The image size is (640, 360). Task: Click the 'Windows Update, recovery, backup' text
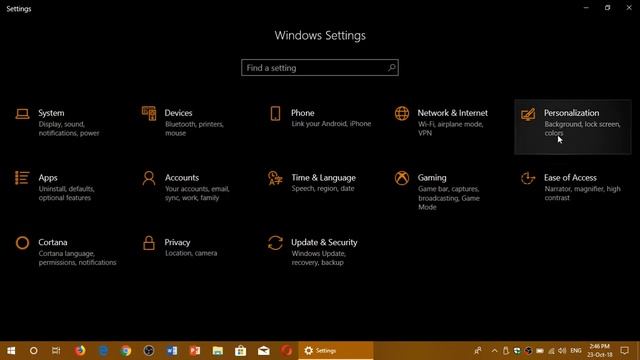coord(319,258)
